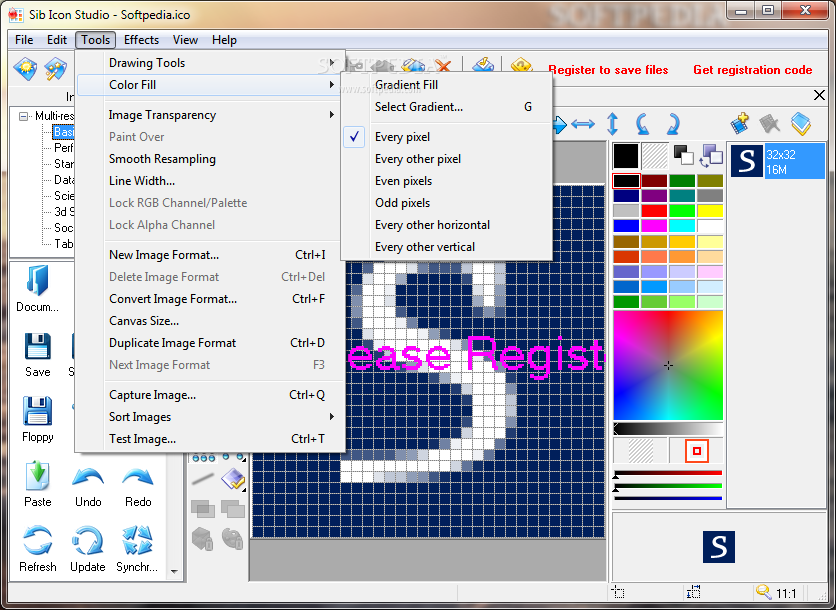Click the dashed selection icon in status bar

point(618,592)
